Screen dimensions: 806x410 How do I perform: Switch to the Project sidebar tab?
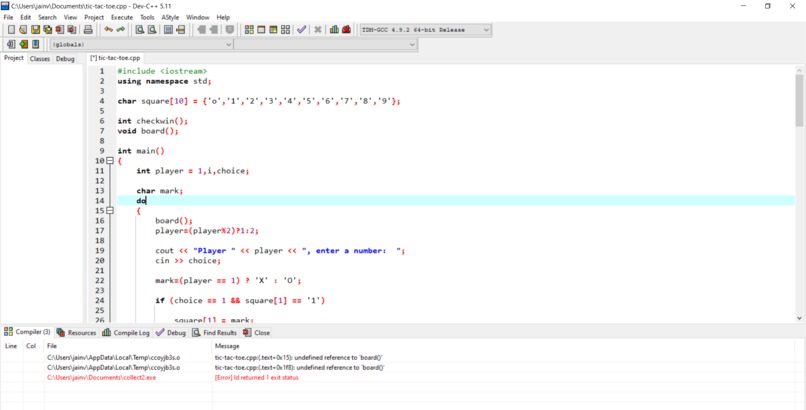pos(14,58)
